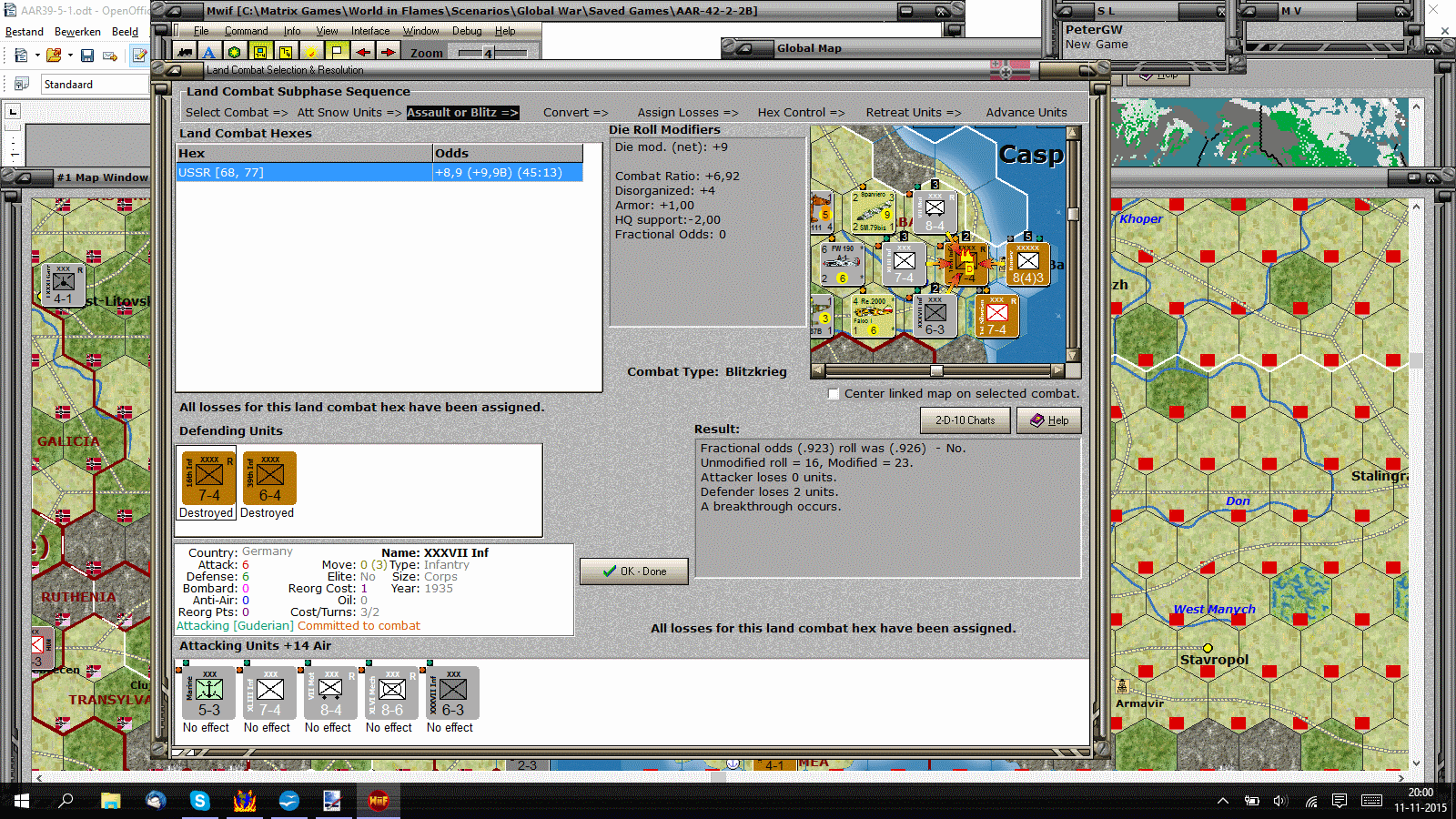Click scroll-right arrow of combat minimap
The width and height of the screenshot is (1456, 819).
tap(1057, 371)
